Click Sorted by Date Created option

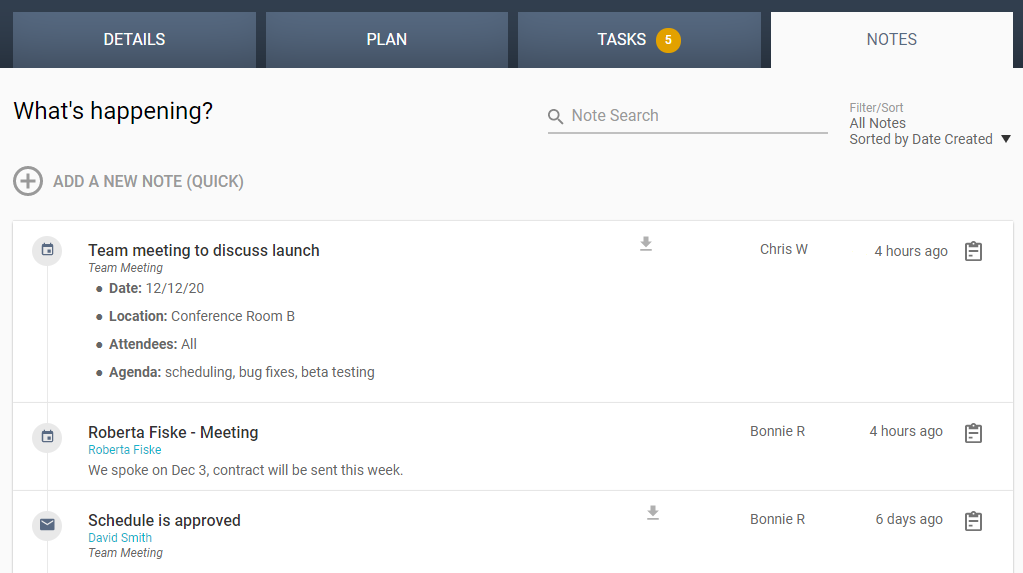tap(920, 140)
